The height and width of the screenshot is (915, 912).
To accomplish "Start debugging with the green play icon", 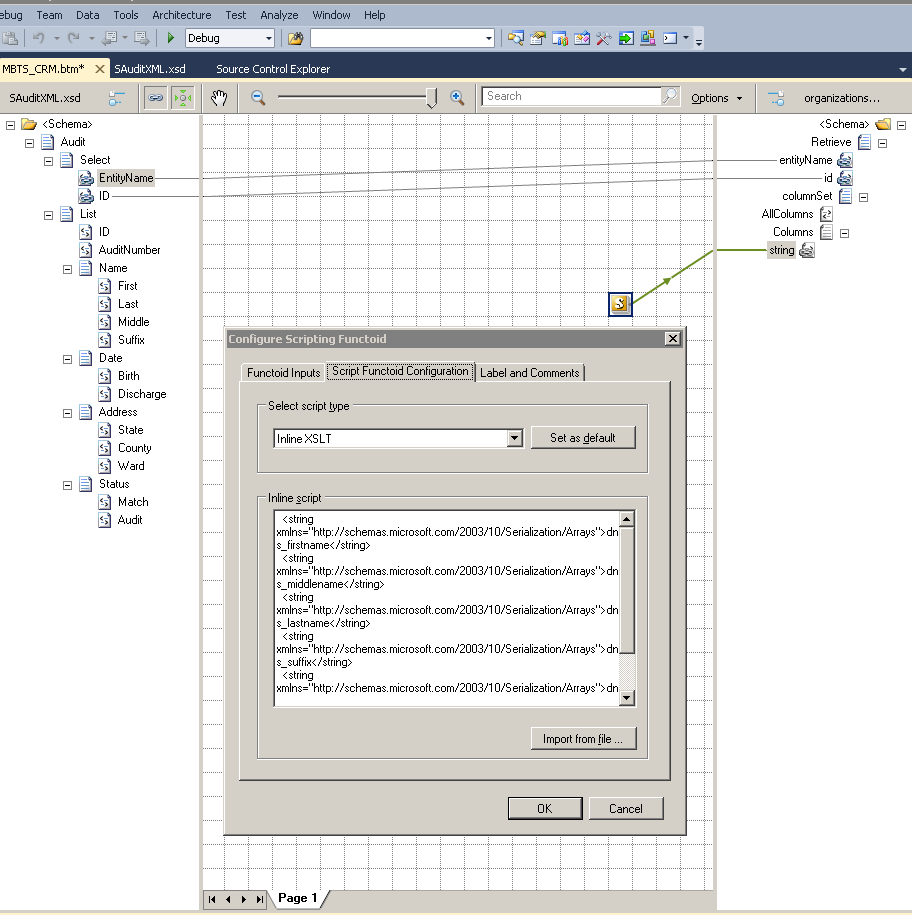I will click(170, 38).
